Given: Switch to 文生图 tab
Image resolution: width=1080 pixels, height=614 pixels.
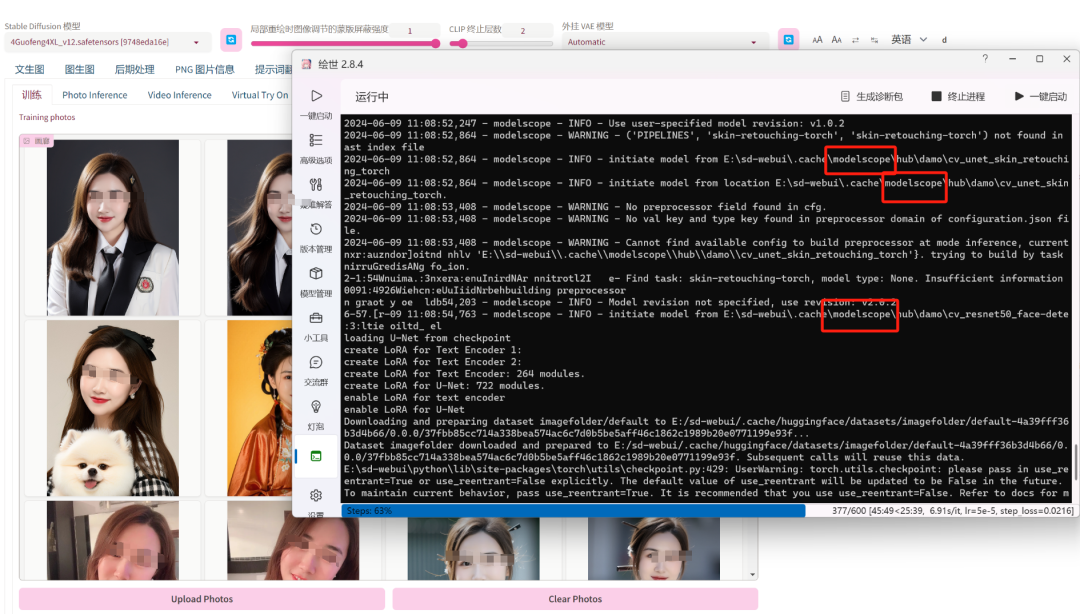Looking at the screenshot, I should pos(30,70).
